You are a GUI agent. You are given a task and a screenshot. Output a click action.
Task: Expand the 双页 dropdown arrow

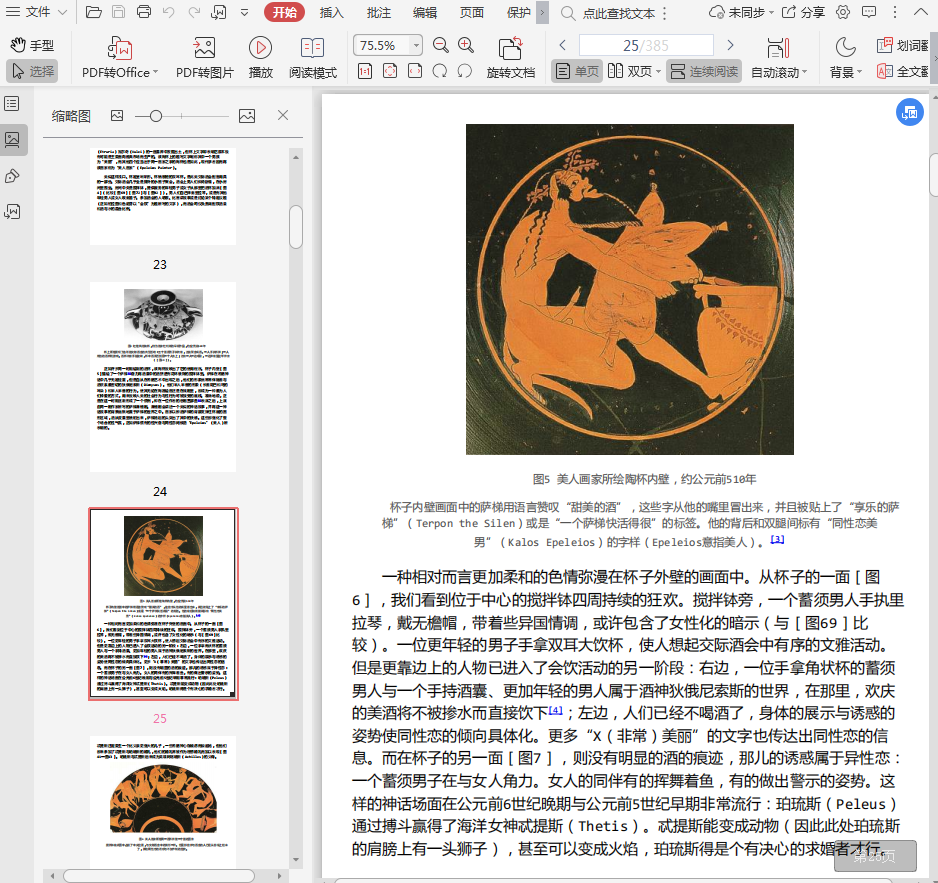click(x=659, y=72)
